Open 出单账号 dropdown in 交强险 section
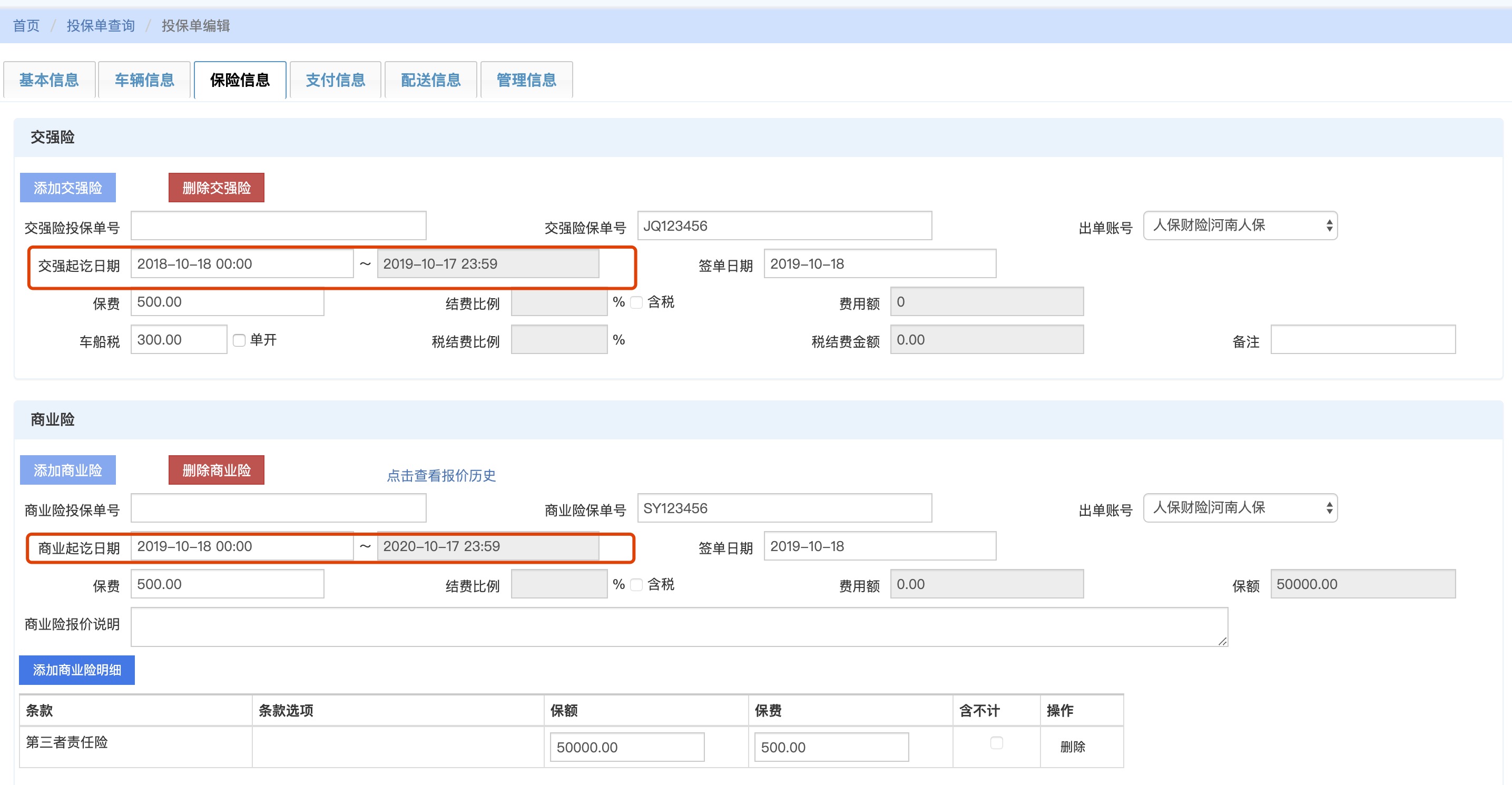1512x785 pixels. (x=1240, y=226)
